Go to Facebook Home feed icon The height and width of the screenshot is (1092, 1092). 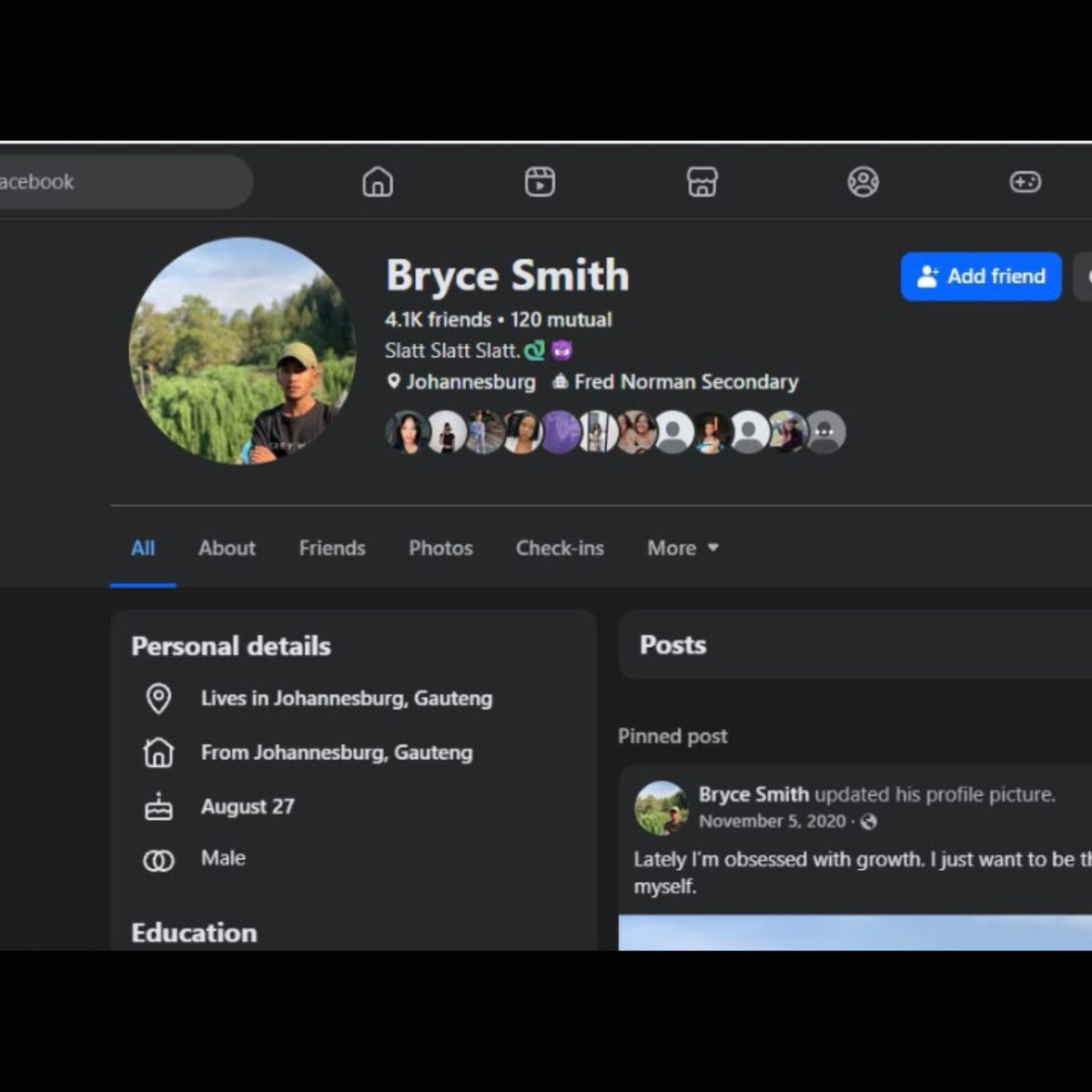tap(378, 182)
